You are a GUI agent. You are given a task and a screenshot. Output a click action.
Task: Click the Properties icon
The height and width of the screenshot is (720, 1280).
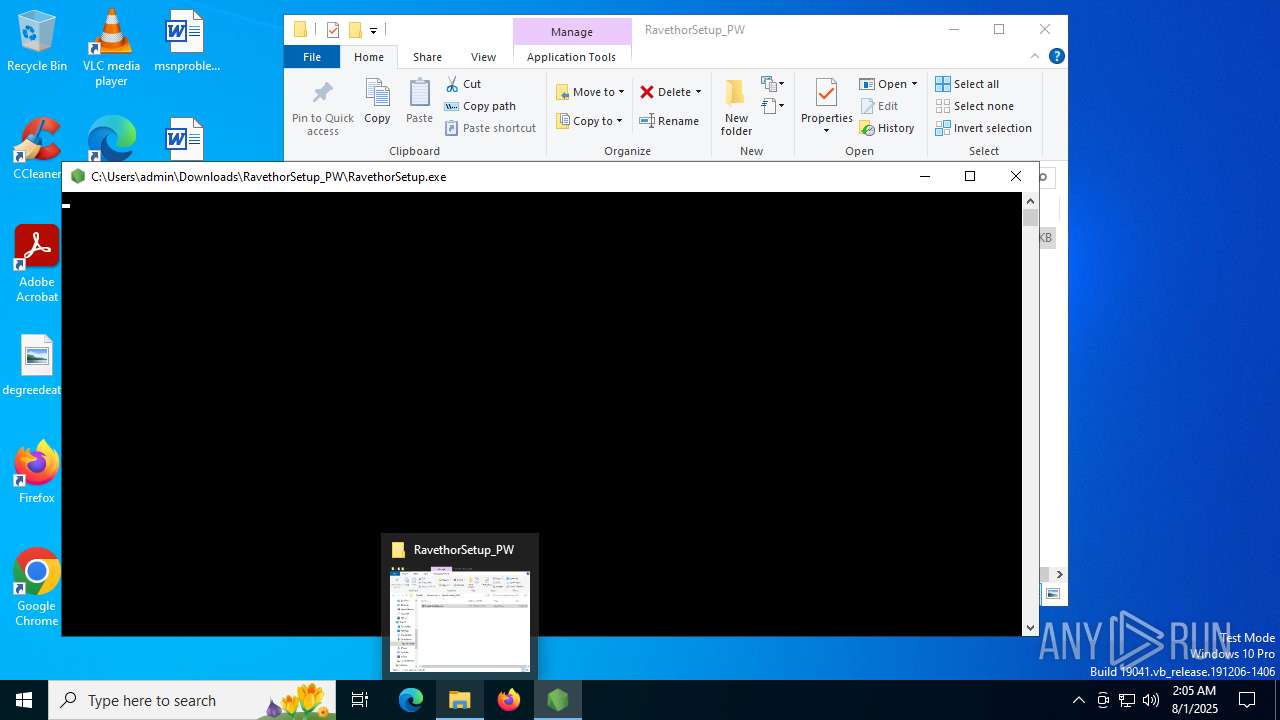point(826,93)
